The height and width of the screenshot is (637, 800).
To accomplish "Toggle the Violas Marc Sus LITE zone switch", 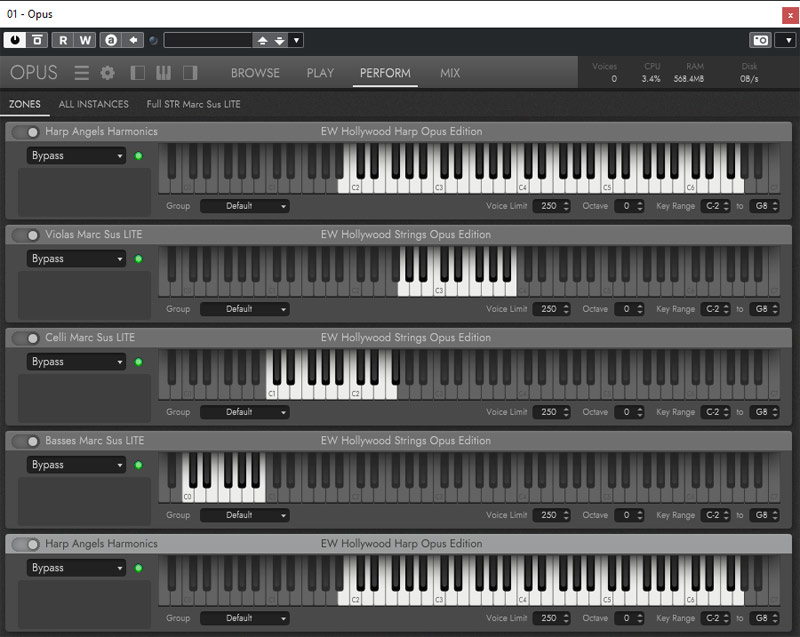I will 27,235.
